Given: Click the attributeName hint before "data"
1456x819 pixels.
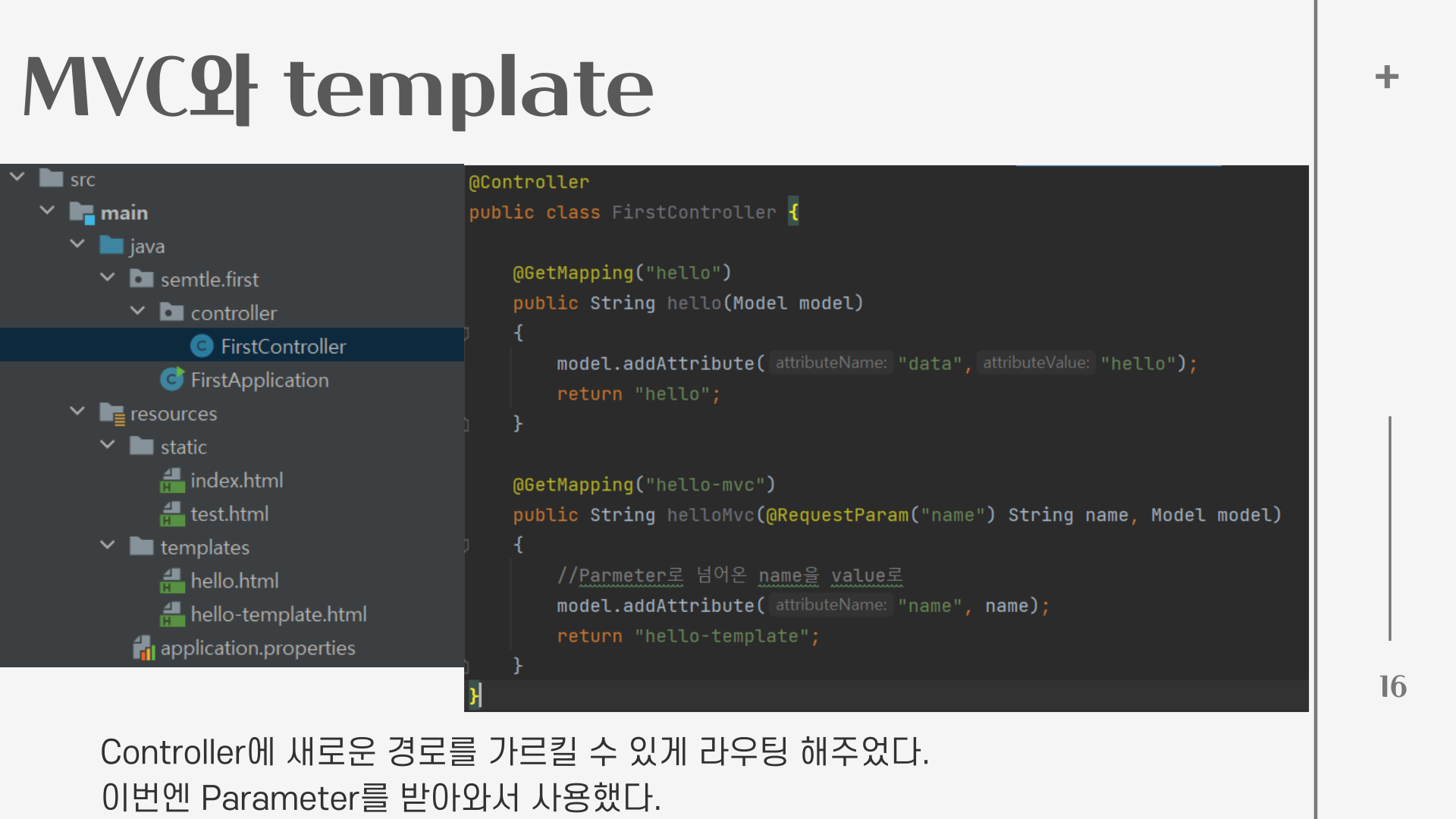Looking at the screenshot, I should click(x=830, y=363).
